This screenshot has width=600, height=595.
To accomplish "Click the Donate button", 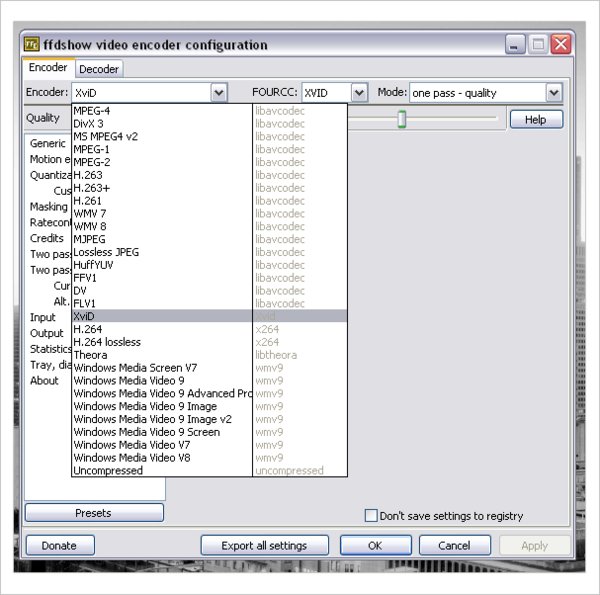I will pyautogui.click(x=60, y=545).
